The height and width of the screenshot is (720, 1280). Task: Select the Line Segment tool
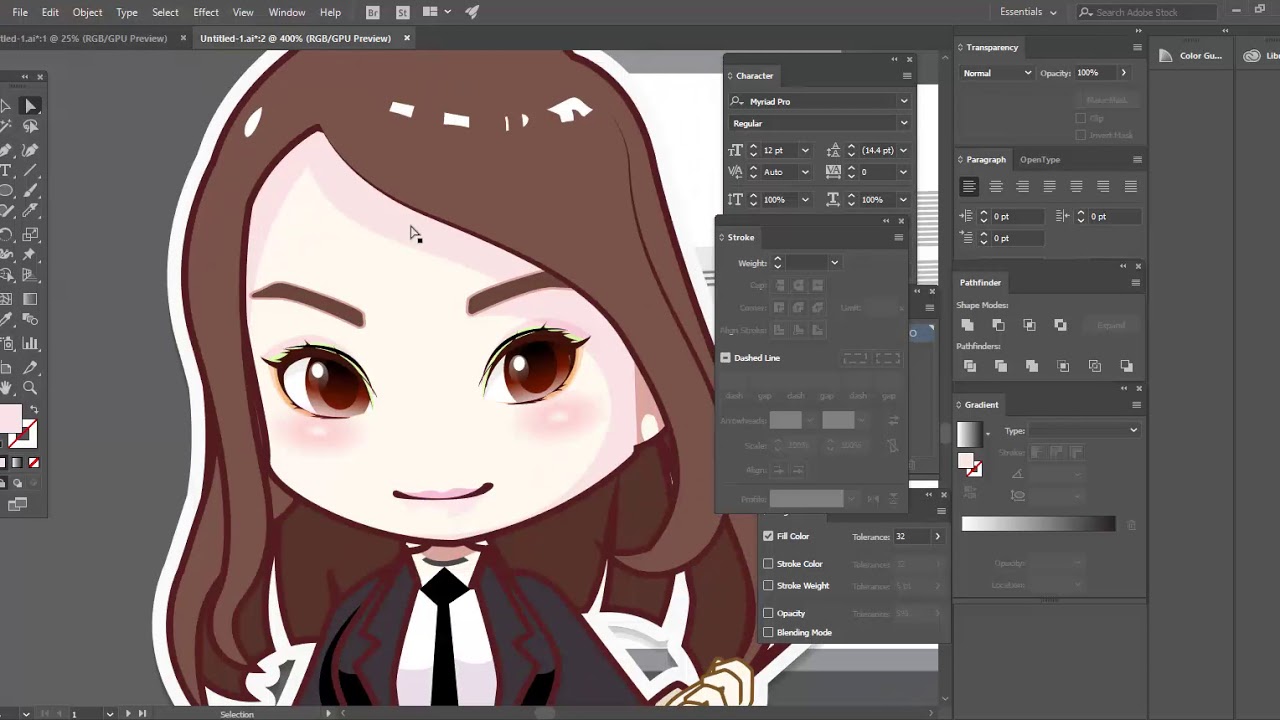pyautogui.click(x=30, y=170)
